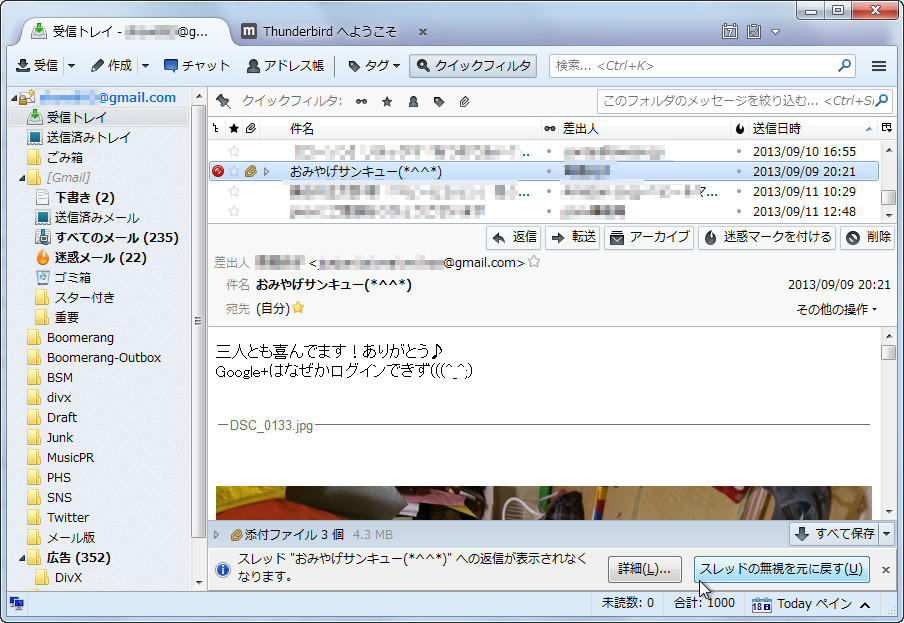Click the 返信 reply button
904x623 pixels.
515,237
